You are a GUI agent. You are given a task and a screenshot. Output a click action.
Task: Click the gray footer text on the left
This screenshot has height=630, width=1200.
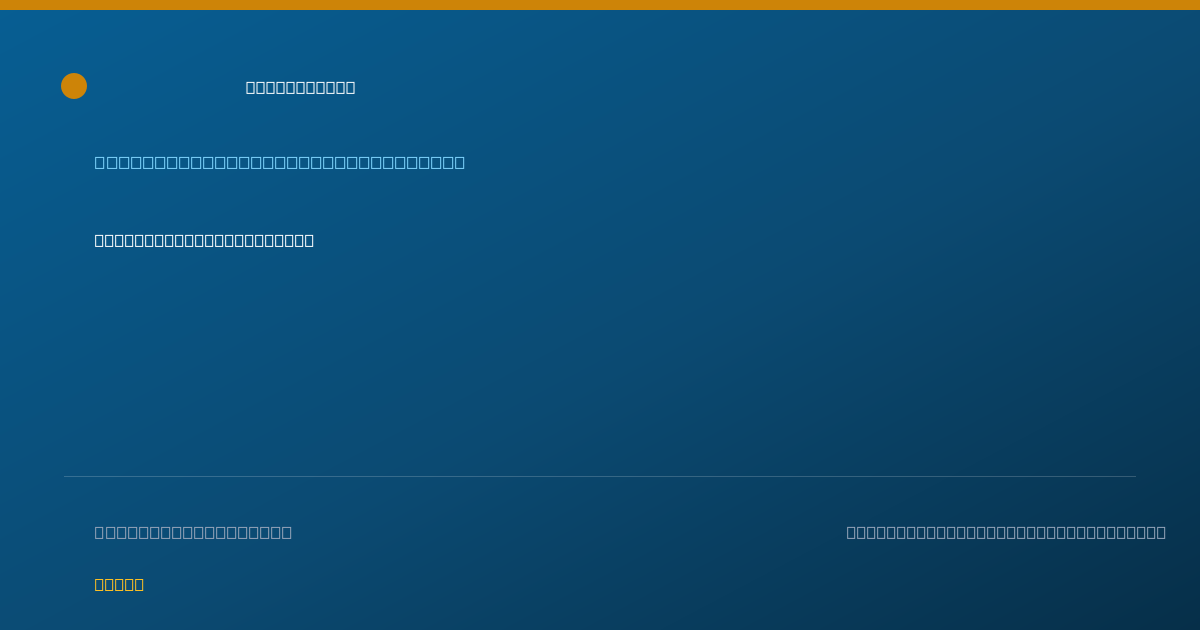click(193, 532)
